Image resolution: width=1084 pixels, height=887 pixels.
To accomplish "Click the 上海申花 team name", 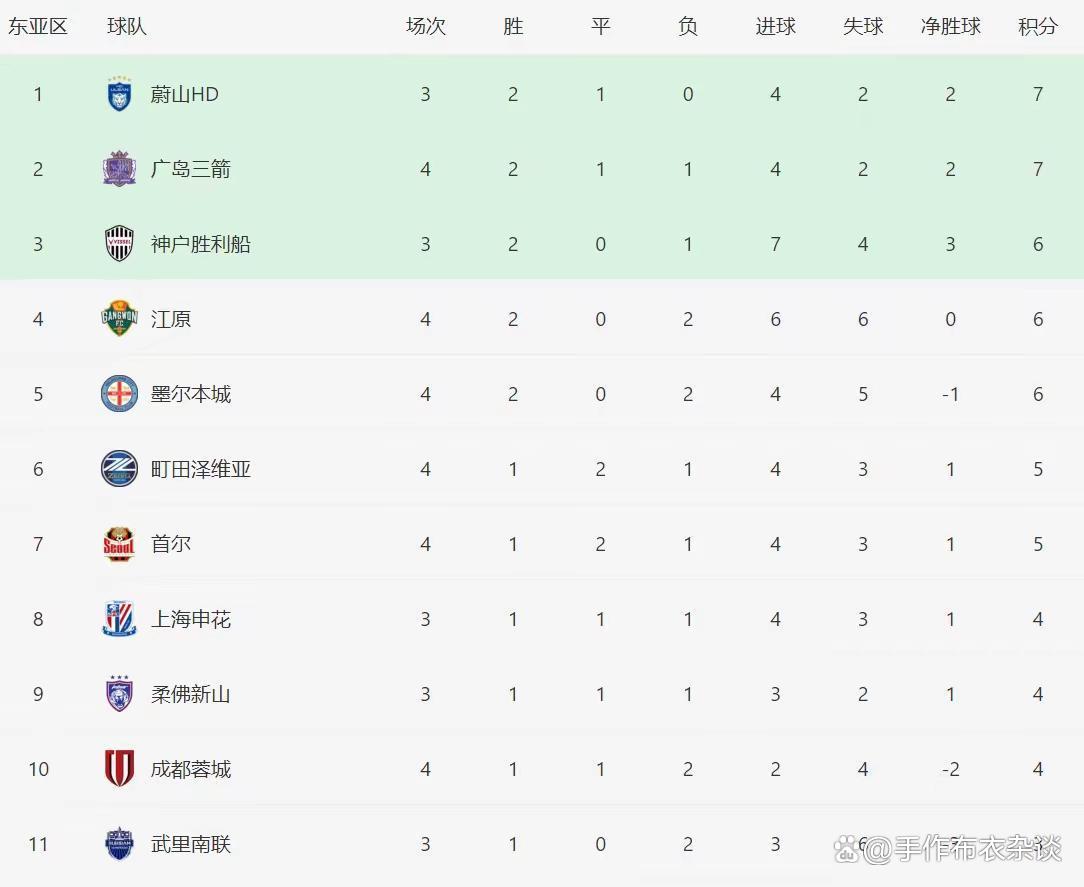I will point(191,619).
